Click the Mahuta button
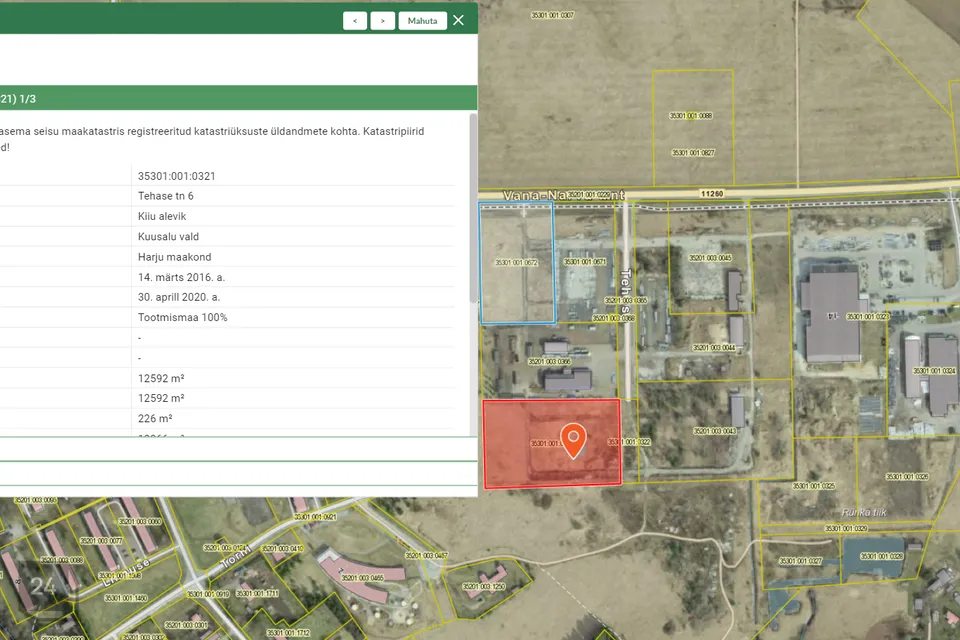 pos(422,20)
